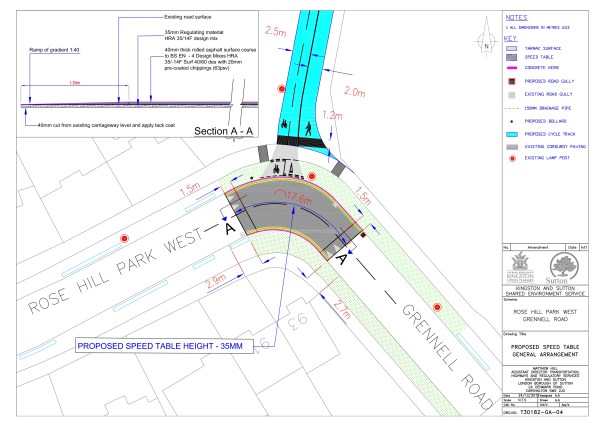Click the section marker A on Rose Hill side

click(230, 228)
